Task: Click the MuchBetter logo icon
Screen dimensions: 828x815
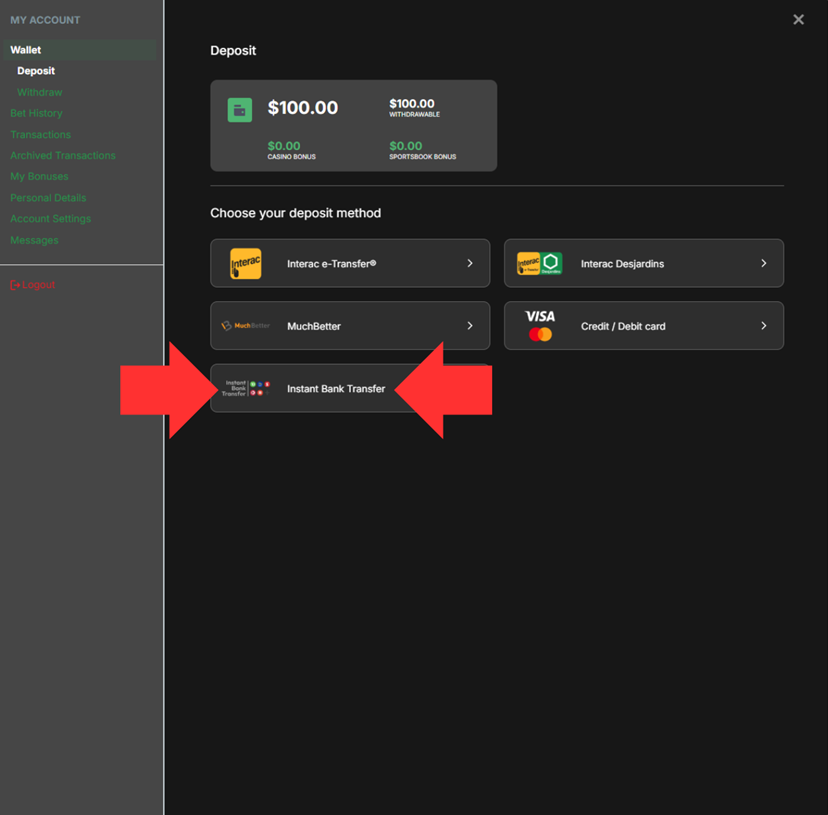Action: pyautogui.click(x=245, y=326)
